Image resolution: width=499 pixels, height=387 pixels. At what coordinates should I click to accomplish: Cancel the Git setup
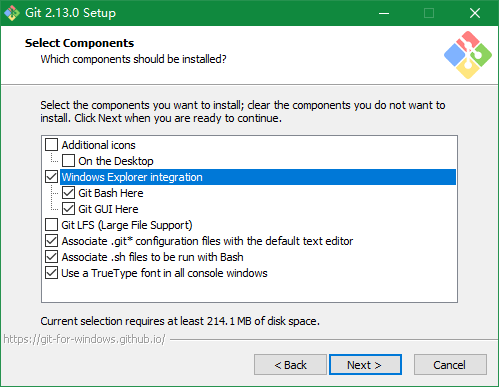450,365
